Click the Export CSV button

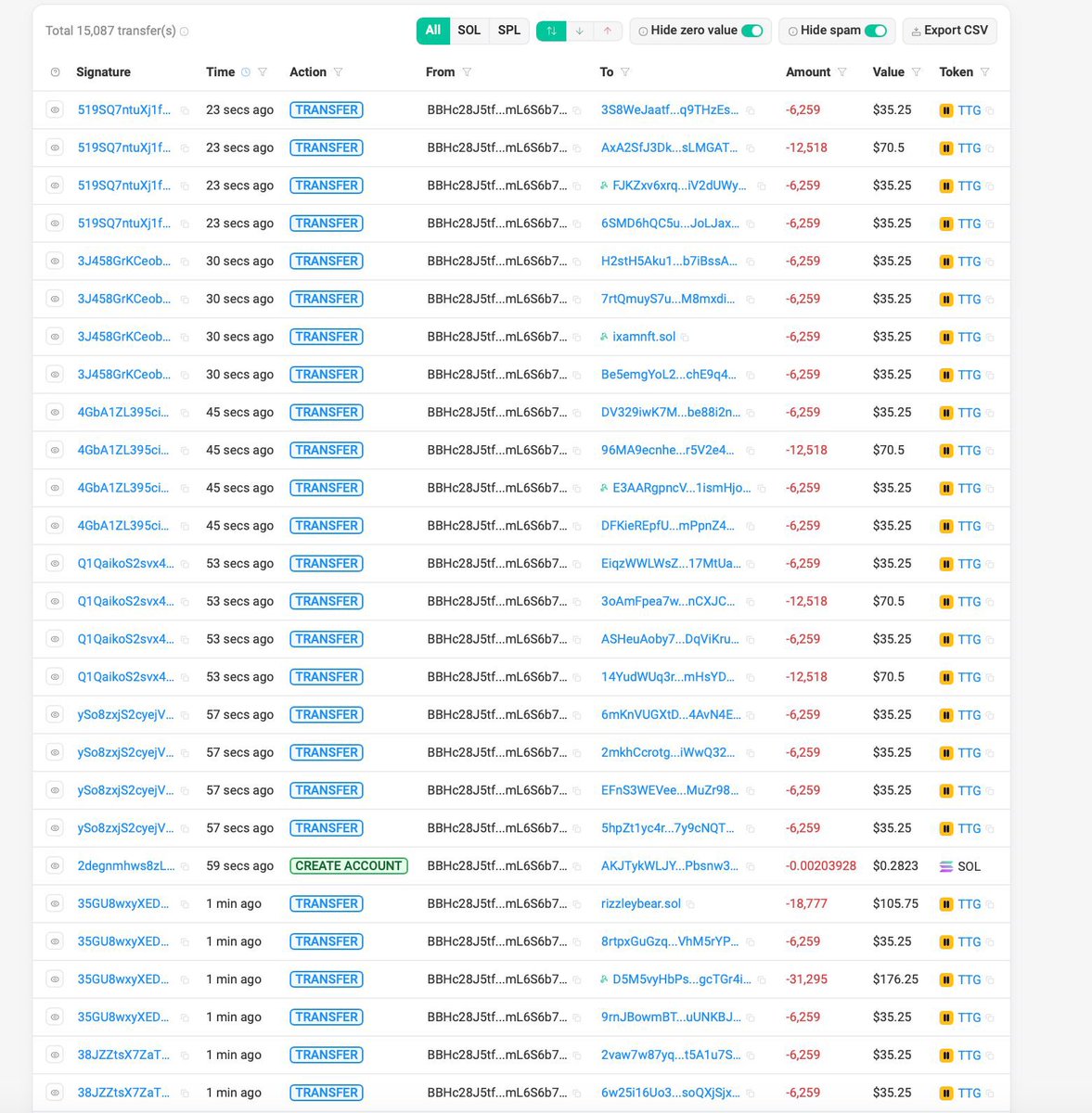tap(949, 30)
